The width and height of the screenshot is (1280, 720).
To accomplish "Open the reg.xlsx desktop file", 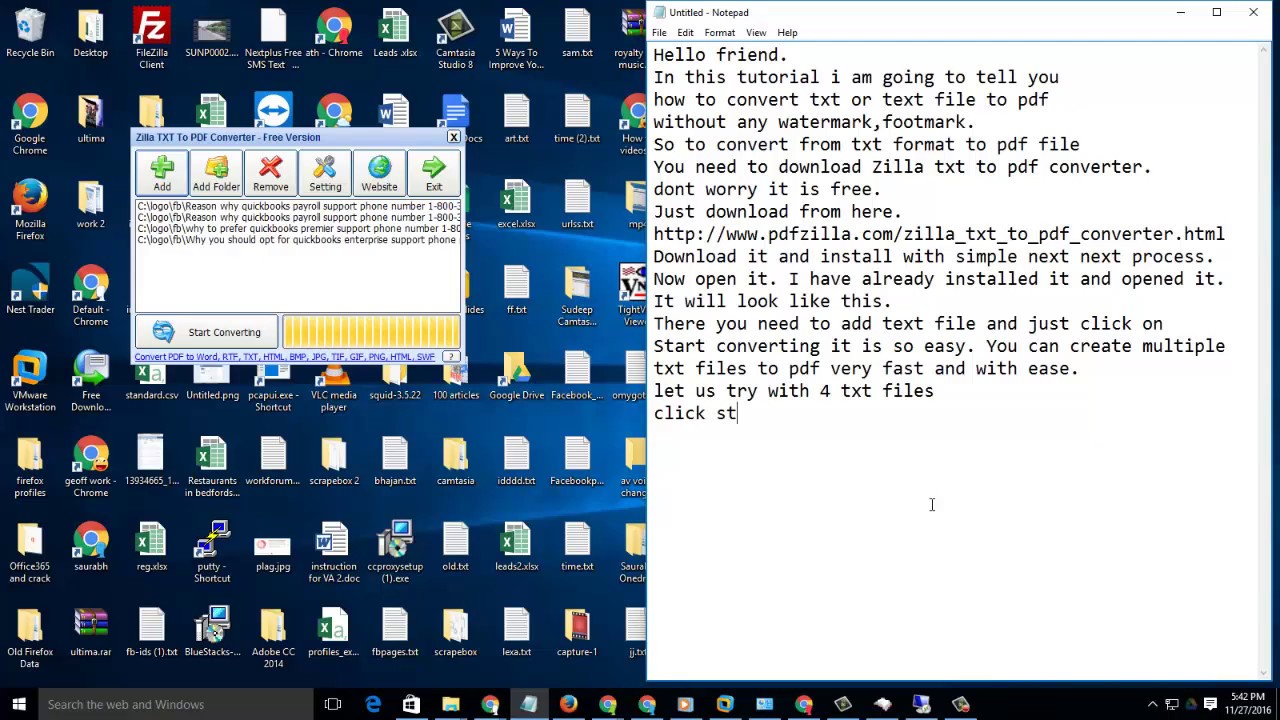I will (x=151, y=547).
